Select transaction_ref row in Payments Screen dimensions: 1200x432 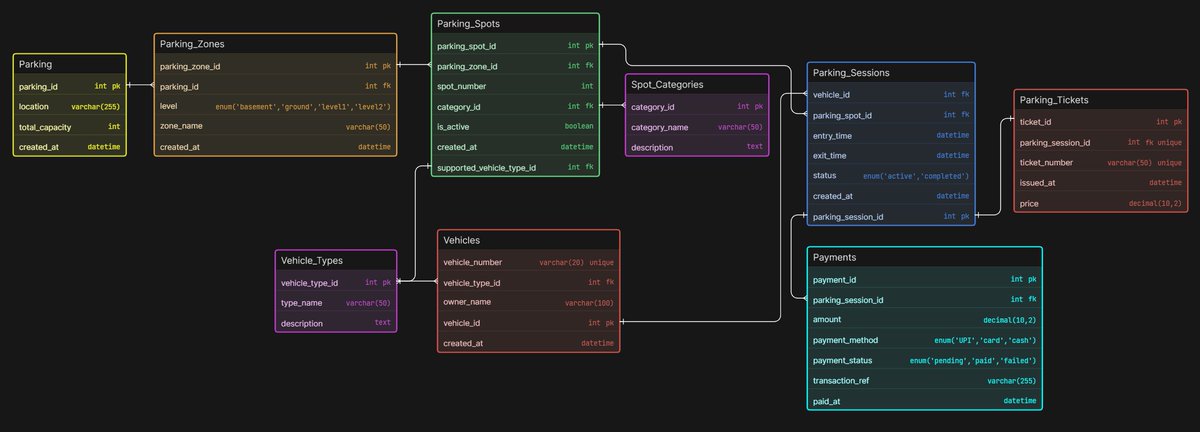point(925,380)
